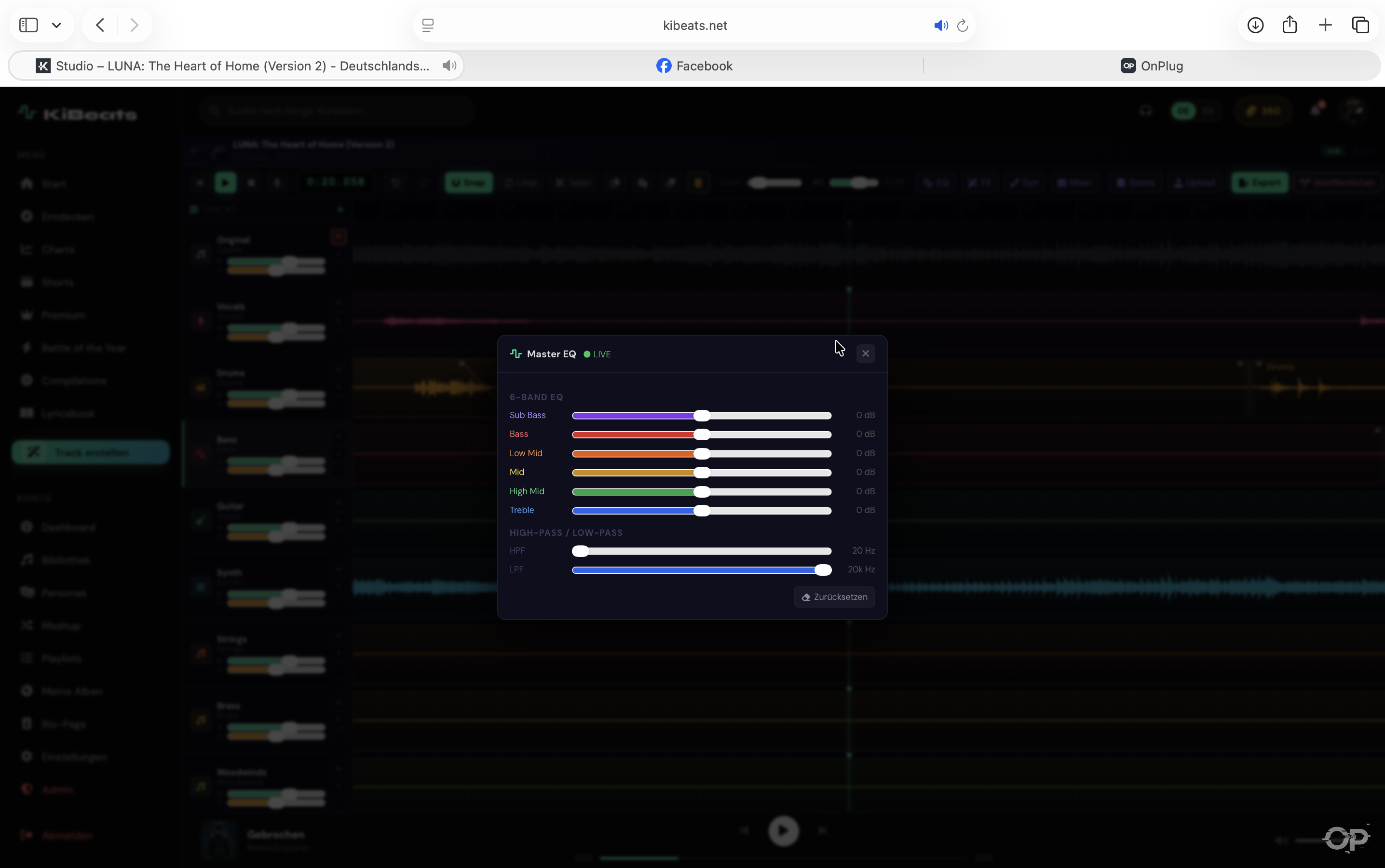The width and height of the screenshot is (1385, 868).
Task: Open a new tab with plus icon
Action: pos(1325,25)
